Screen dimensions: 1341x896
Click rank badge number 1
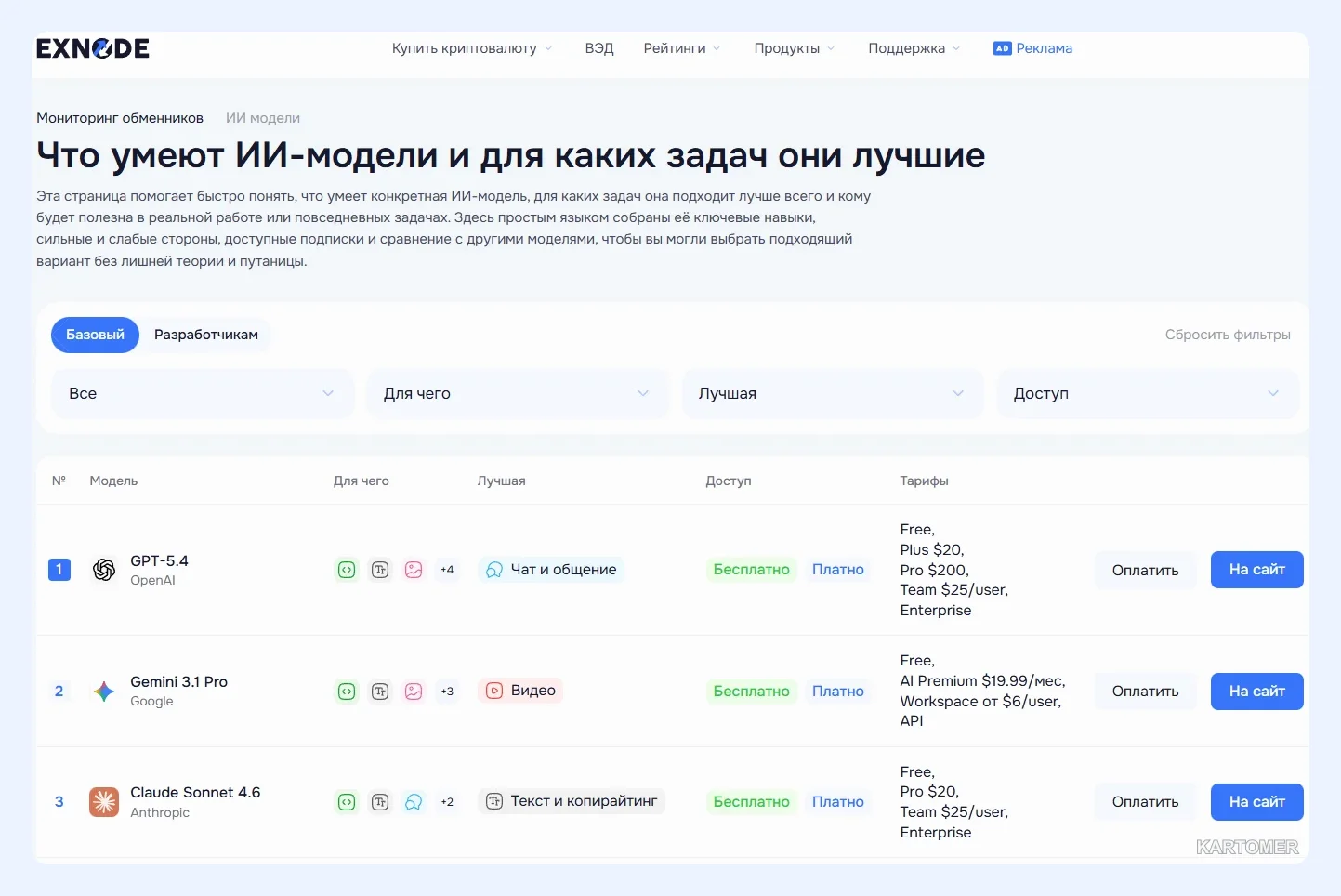59,569
